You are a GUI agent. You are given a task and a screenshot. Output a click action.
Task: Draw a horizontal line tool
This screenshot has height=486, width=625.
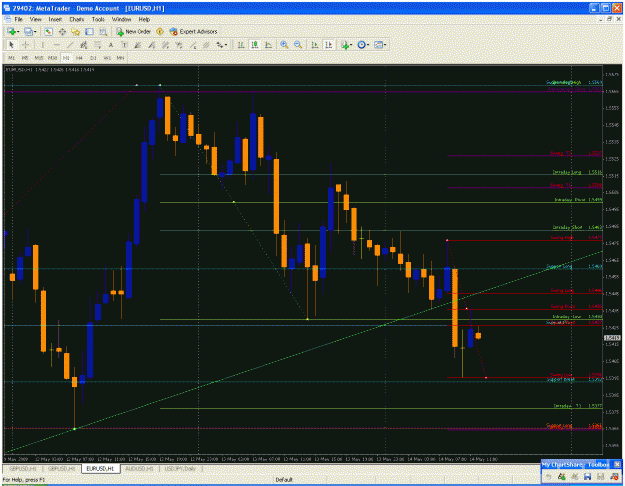[56, 45]
